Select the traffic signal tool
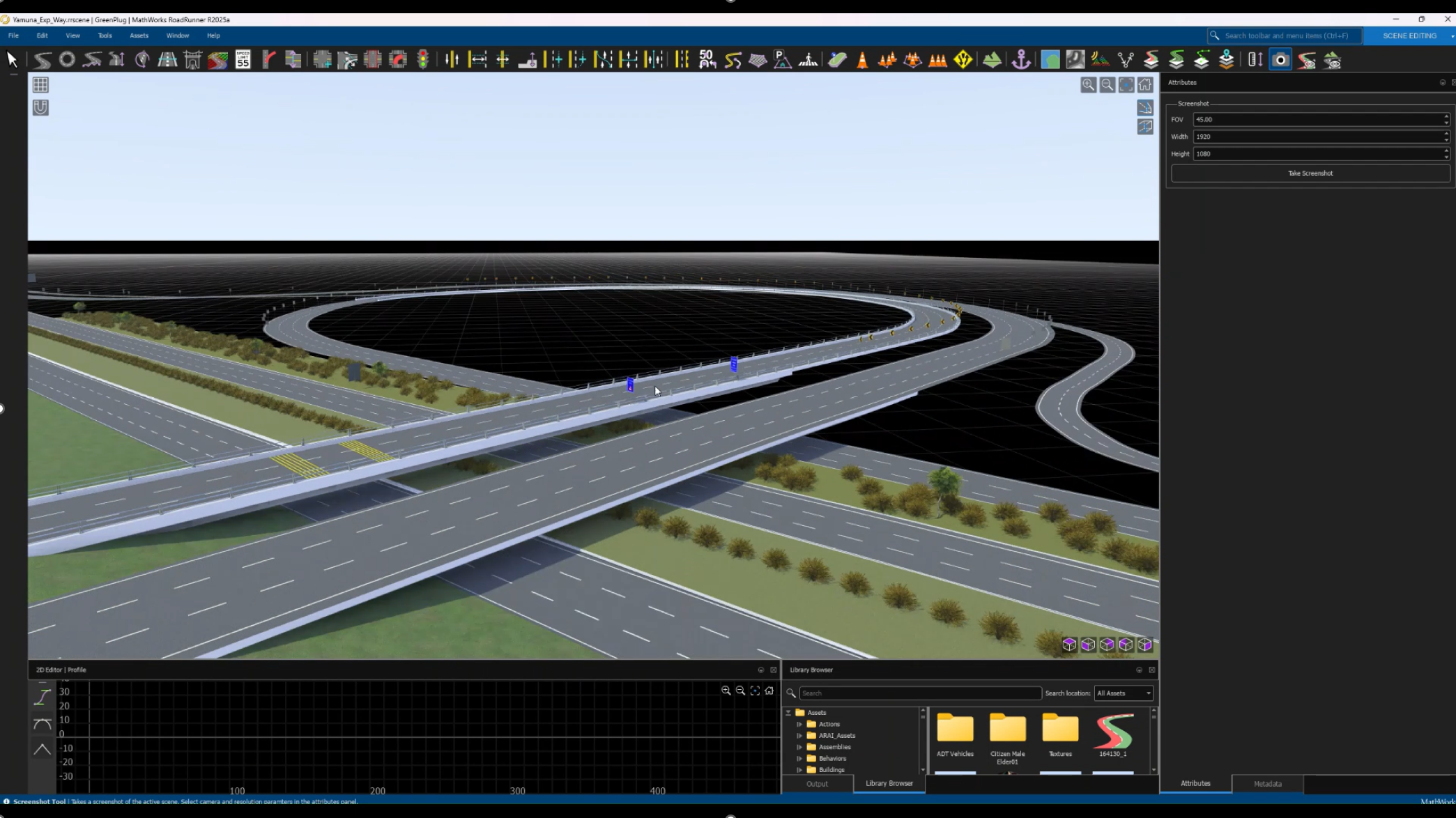Viewport: 1456px width, 818px height. (x=422, y=60)
